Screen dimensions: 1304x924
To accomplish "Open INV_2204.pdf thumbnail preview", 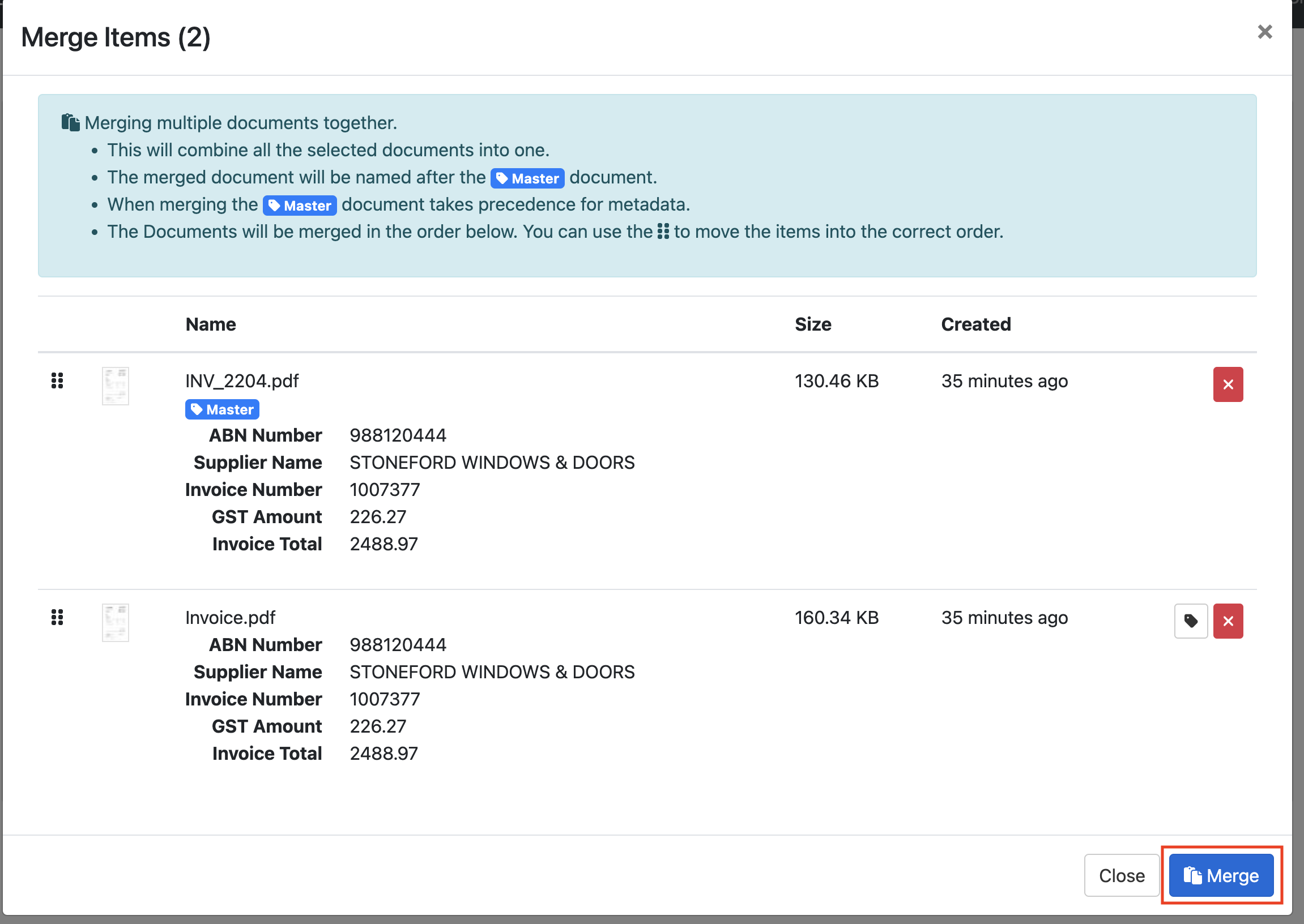I will coord(116,386).
